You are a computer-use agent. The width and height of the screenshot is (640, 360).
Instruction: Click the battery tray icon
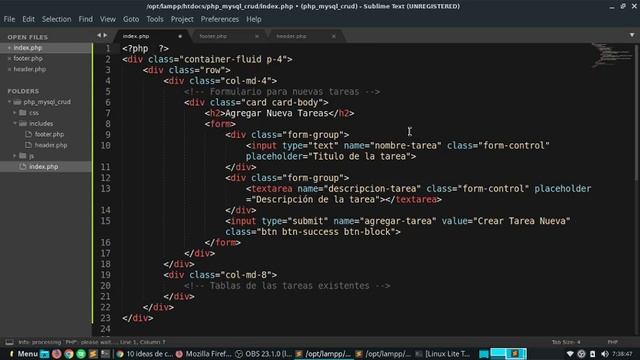[593, 354]
